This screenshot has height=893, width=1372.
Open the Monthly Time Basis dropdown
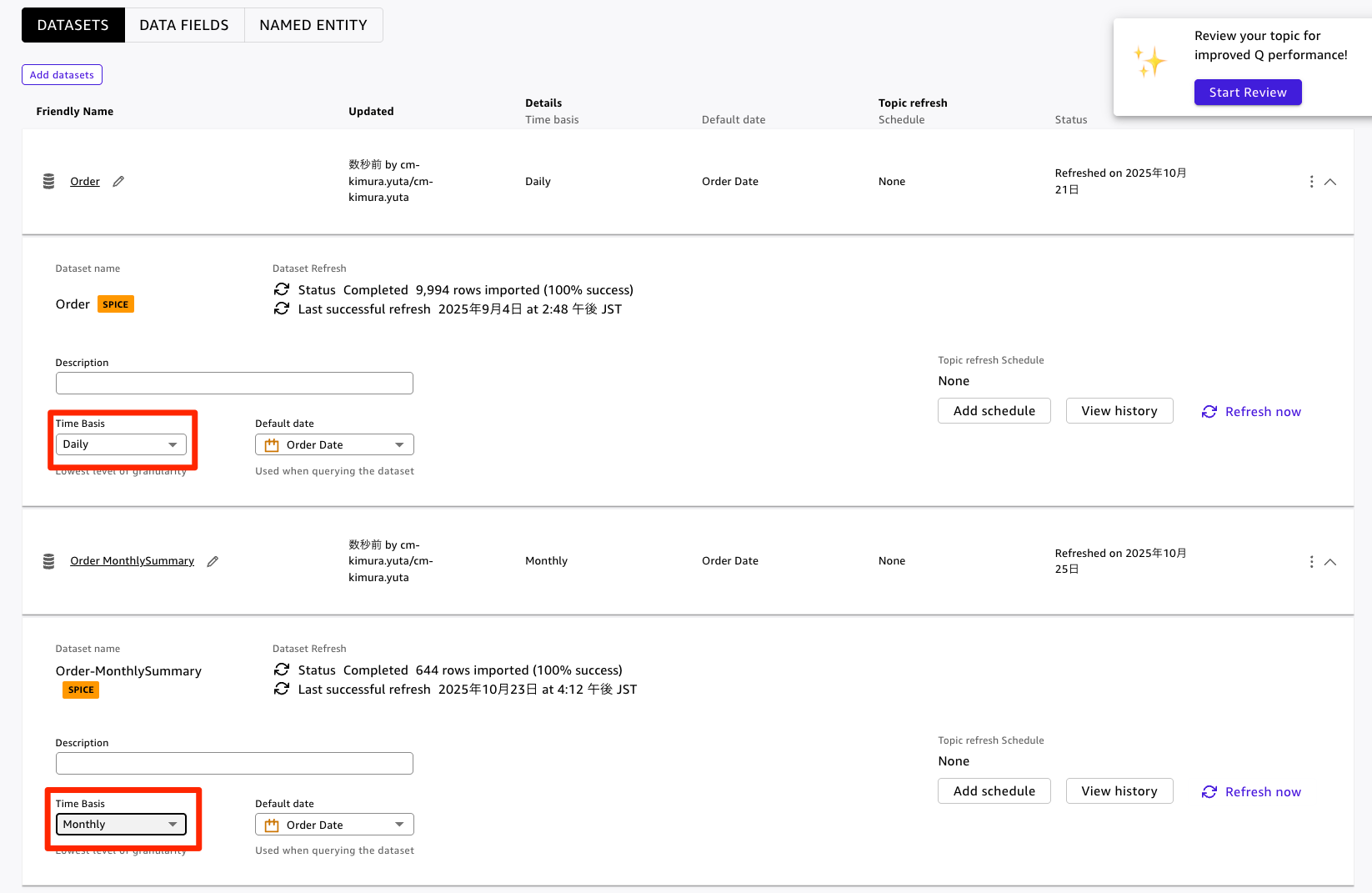[121, 825]
